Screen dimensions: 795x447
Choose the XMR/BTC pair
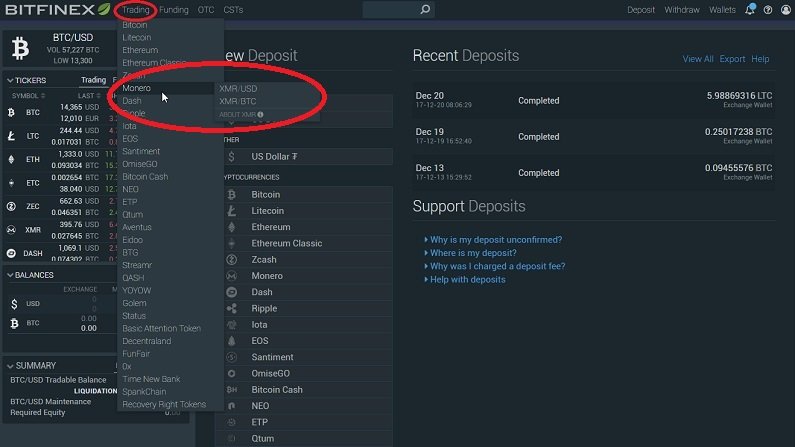(x=237, y=101)
